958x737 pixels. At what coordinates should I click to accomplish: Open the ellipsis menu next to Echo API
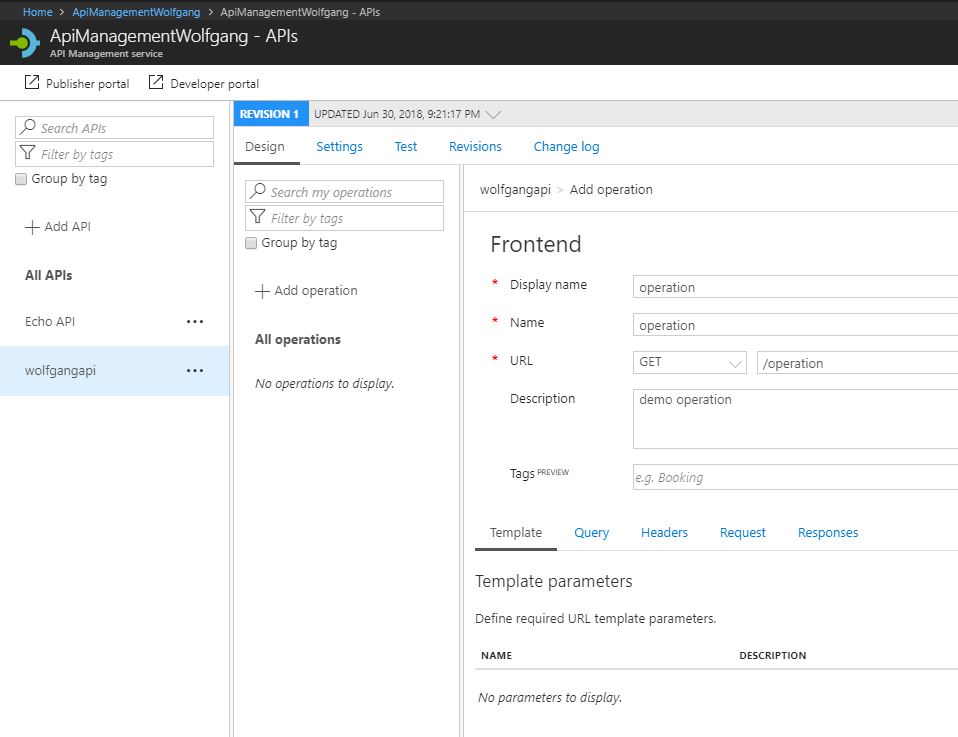[x=195, y=320]
